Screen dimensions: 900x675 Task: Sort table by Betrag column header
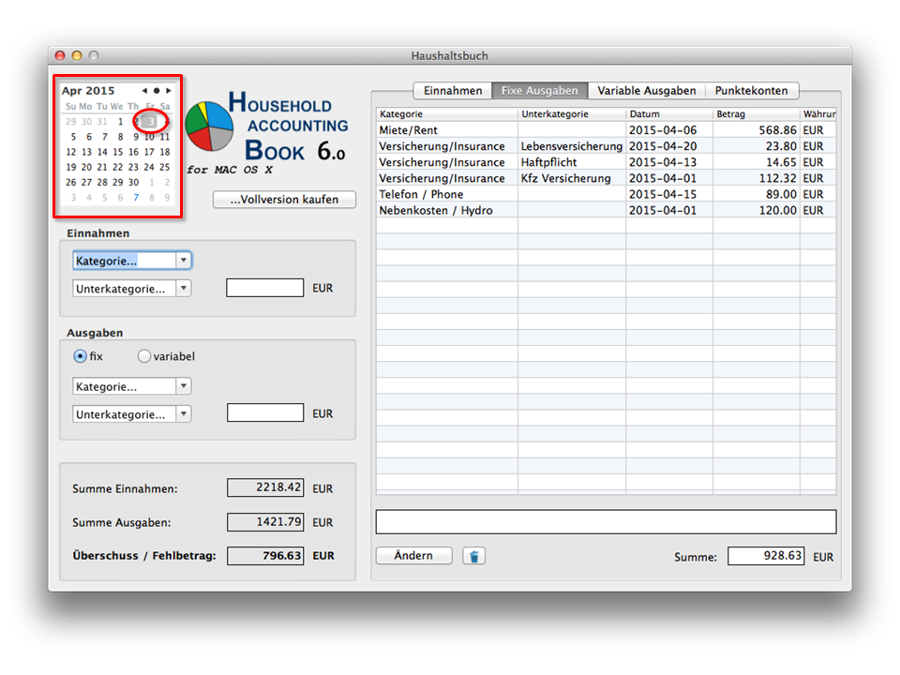(755, 114)
